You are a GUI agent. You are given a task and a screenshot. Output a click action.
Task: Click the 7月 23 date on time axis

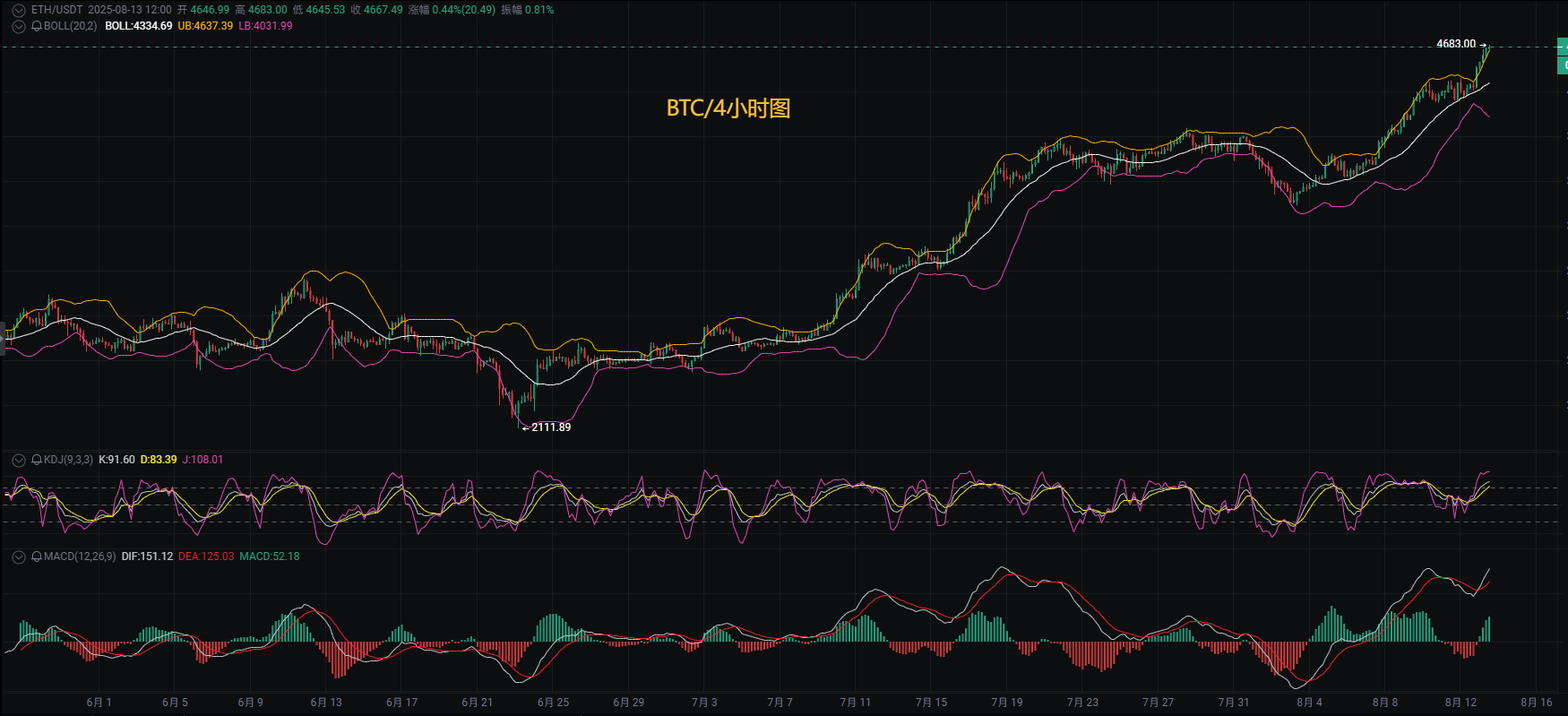click(x=1082, y=703)
